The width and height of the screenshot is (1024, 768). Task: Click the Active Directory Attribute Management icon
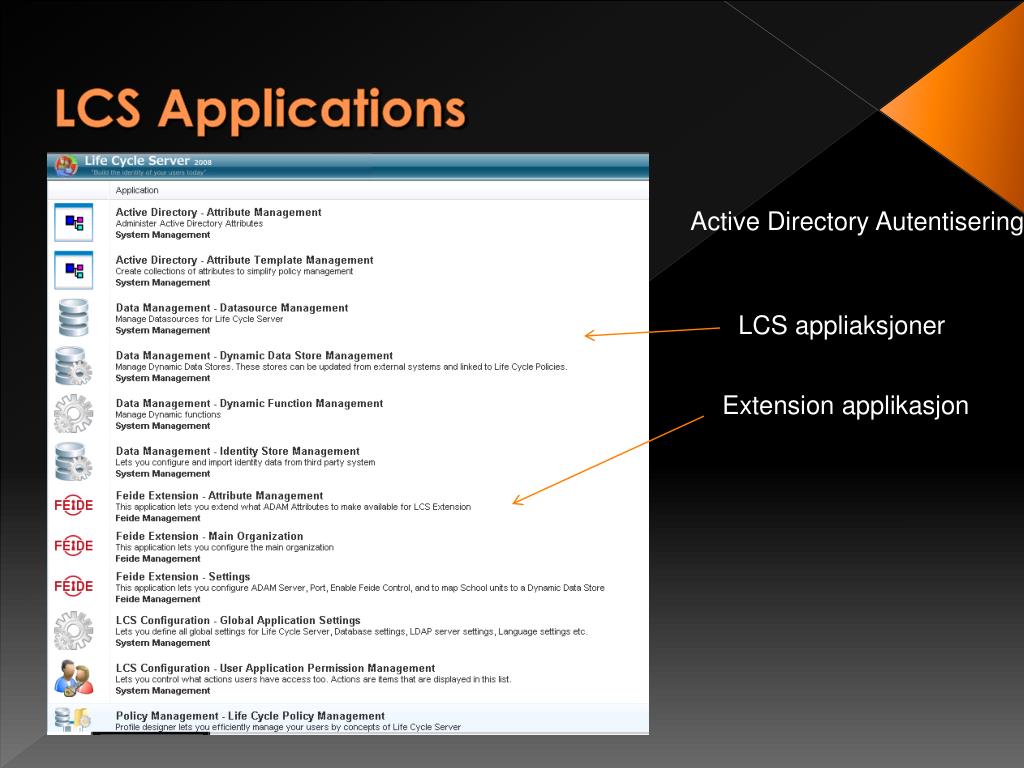pos(74,223)
